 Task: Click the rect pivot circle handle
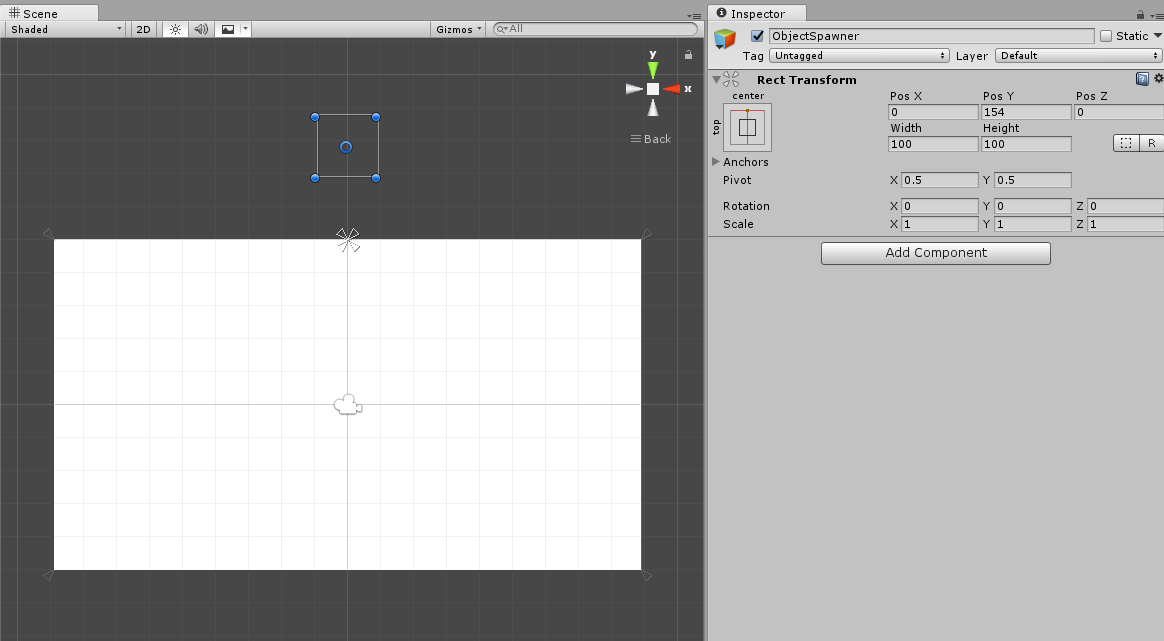pyautogui.click(x=346, y=147)
